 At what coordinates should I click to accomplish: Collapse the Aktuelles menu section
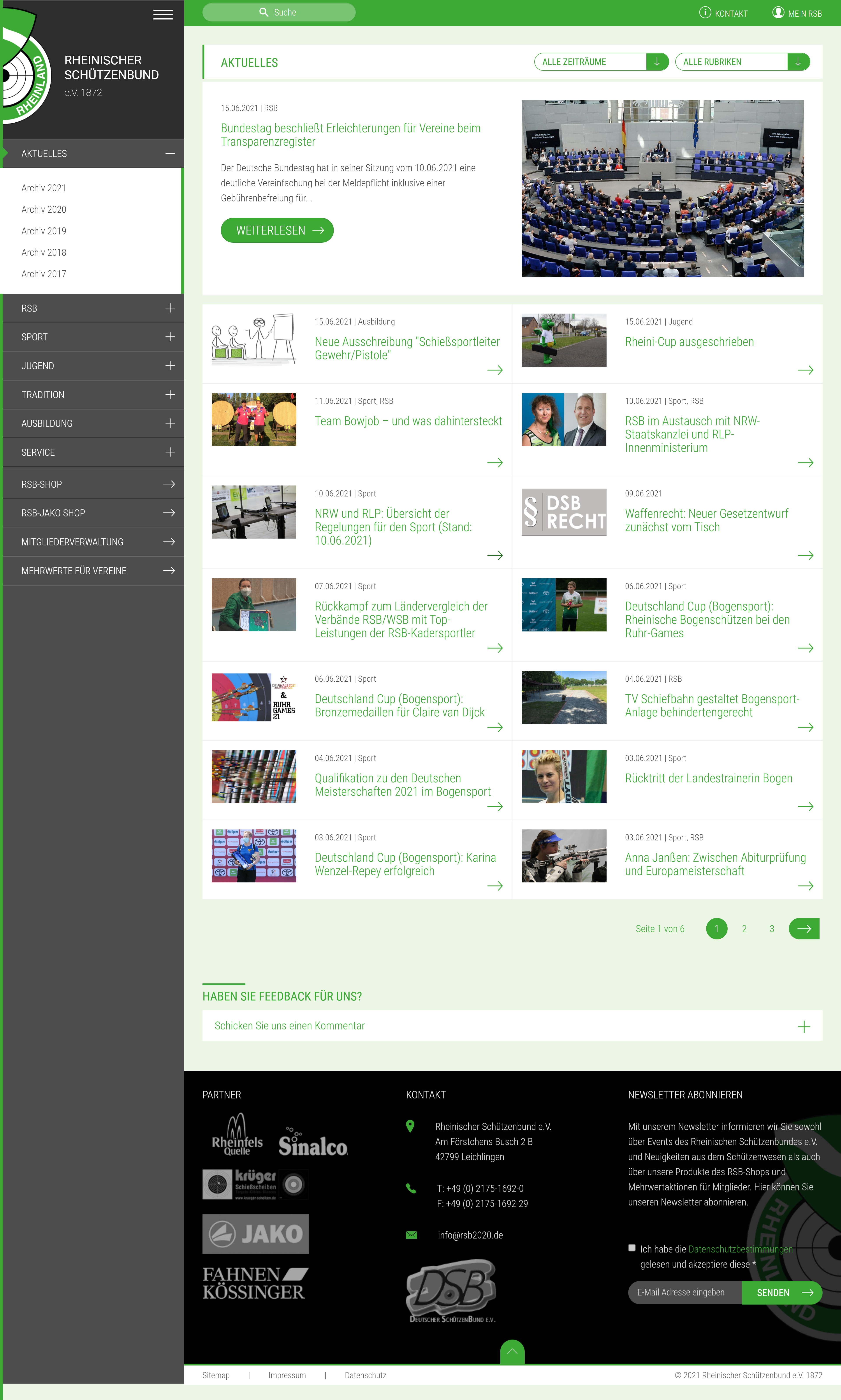pos(170,154)
